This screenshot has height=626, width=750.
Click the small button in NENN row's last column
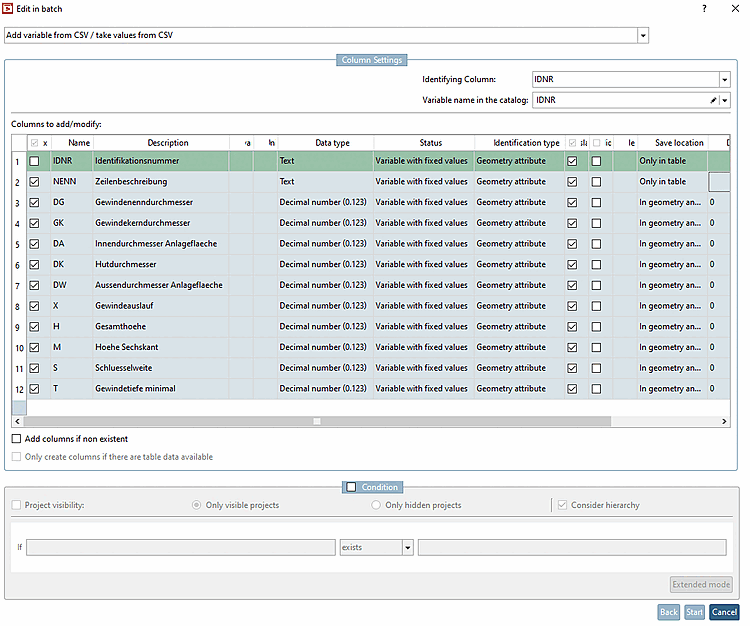coord(719,182)
